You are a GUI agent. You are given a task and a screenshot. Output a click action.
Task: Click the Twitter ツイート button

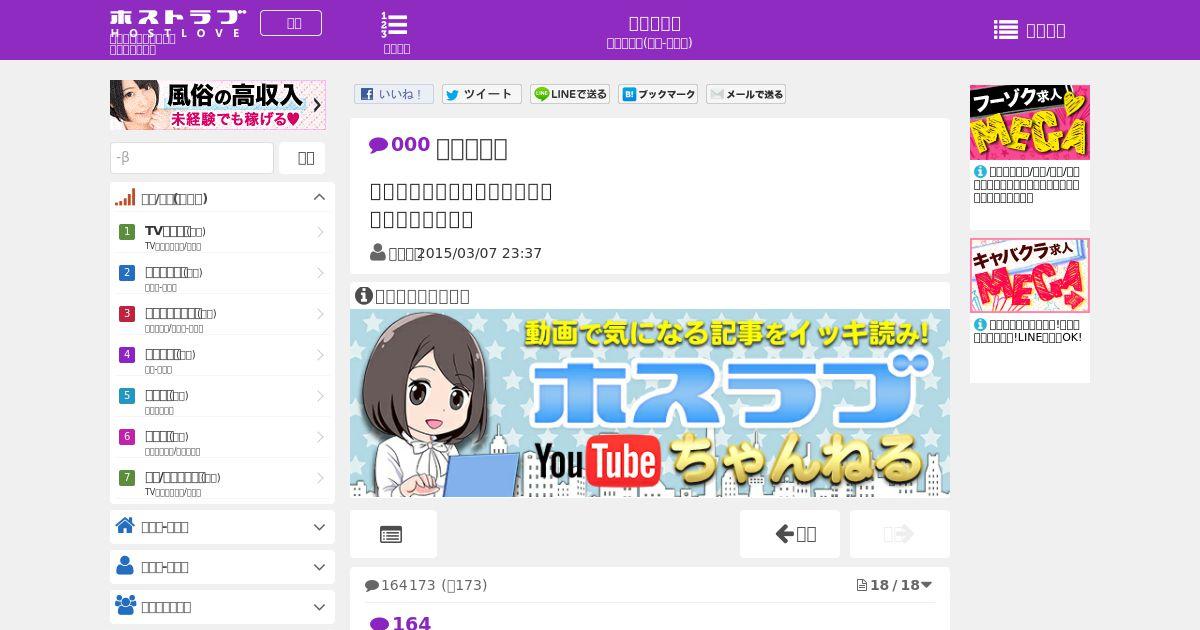pyautogui.click(x=482, y=94)
